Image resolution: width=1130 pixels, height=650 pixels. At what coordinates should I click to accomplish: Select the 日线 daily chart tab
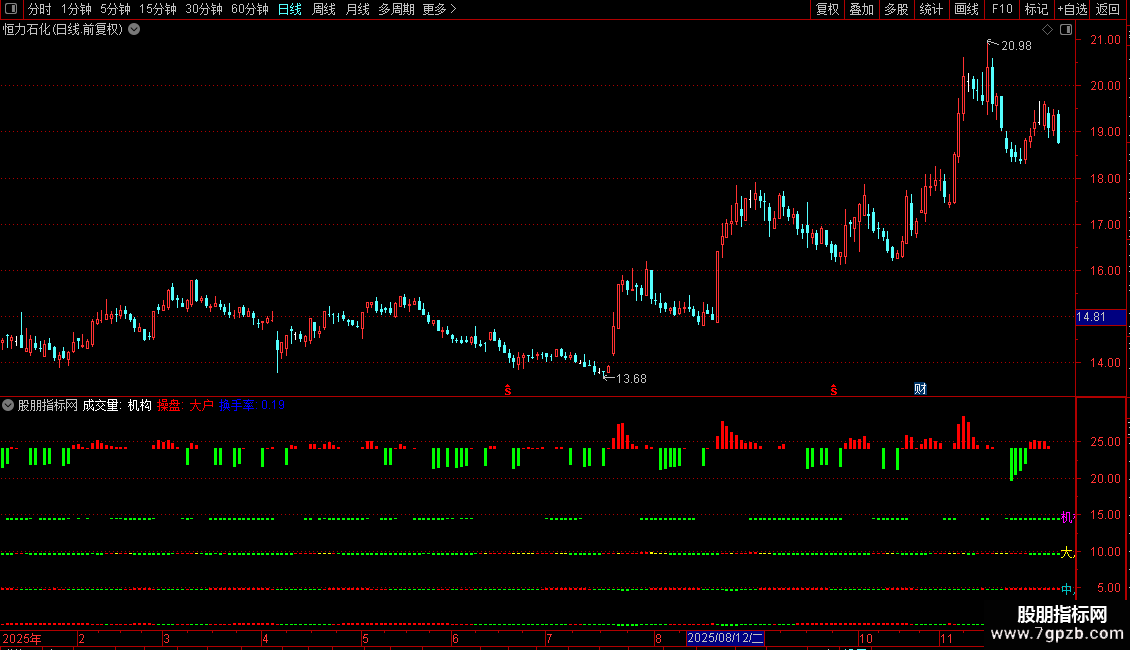(x=290, y=9)
